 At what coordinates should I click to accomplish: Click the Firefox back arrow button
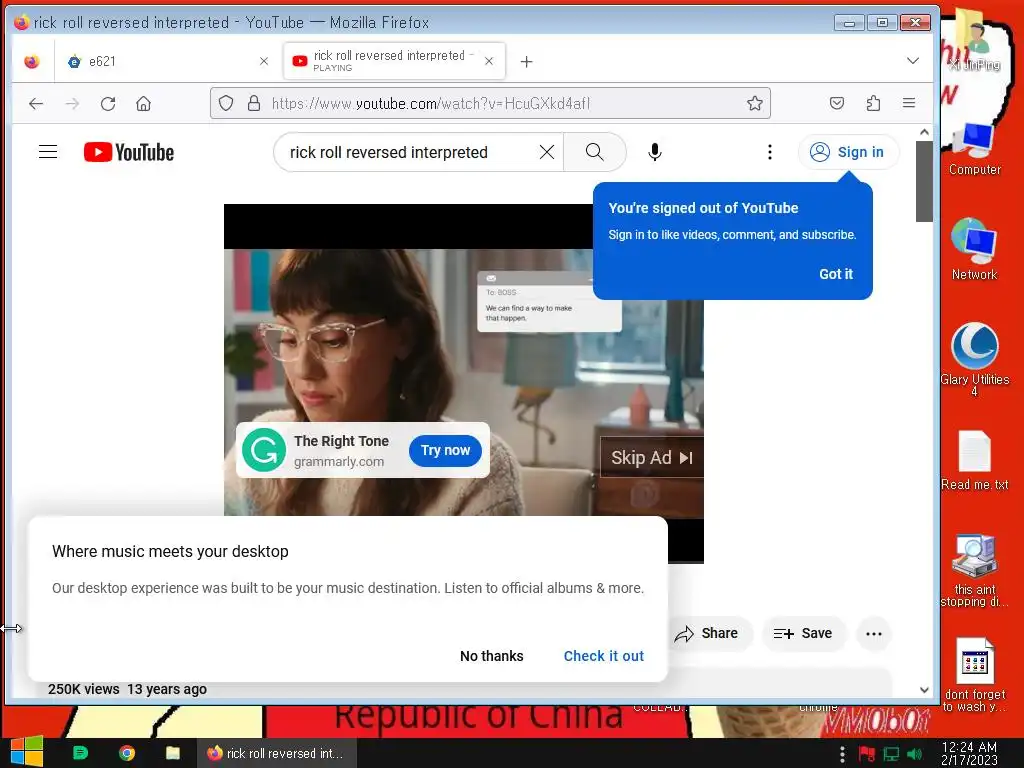pos(36,103)
